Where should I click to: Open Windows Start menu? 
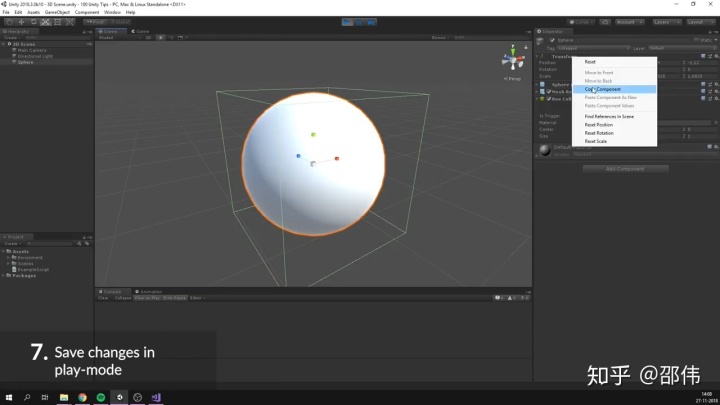click(8, 397)
